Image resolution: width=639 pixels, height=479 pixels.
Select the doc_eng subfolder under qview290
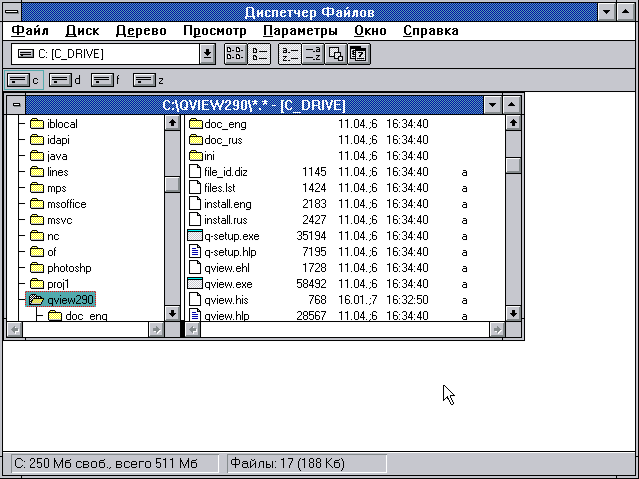coord(87,316)
